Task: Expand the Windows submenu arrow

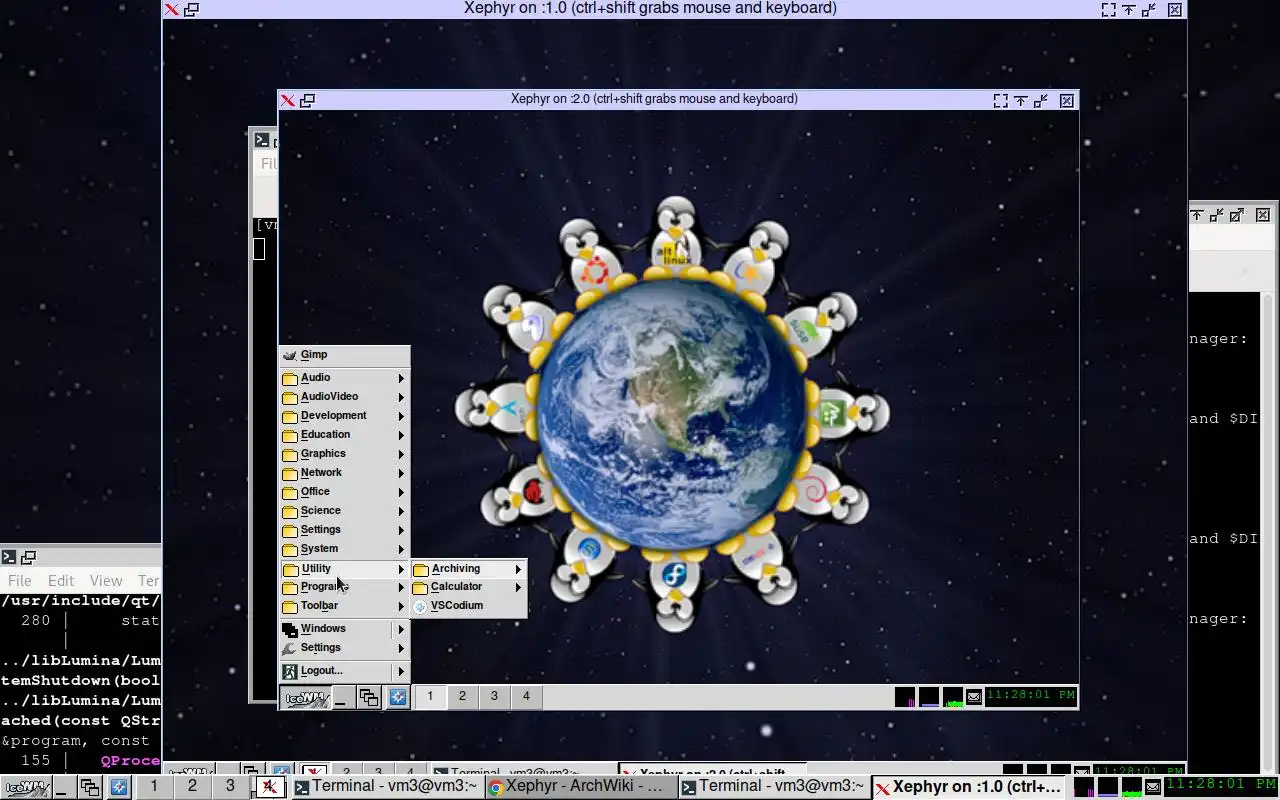Action: tap(401, 629)
